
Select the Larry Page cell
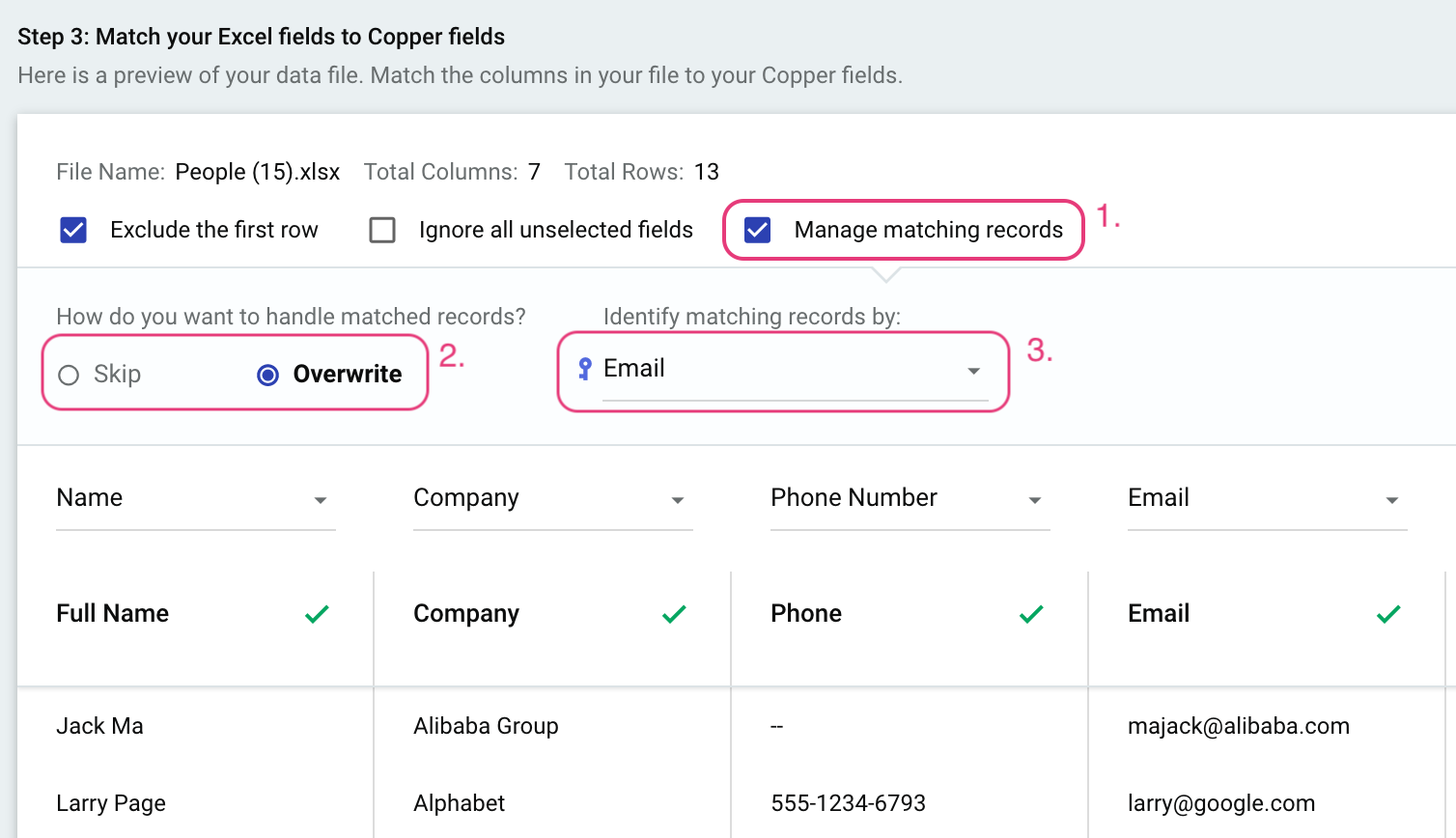click(x=111, y=803)
